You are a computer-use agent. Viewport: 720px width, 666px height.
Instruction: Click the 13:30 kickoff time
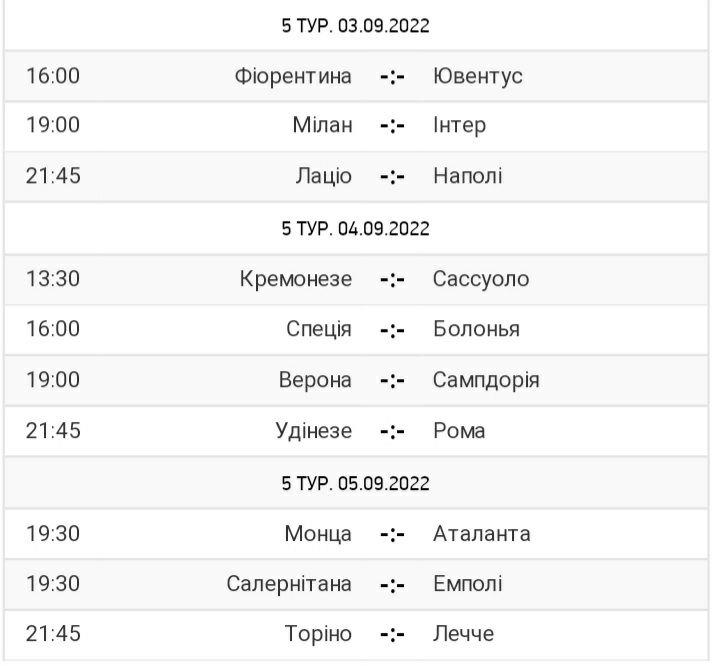coord(53,279)
